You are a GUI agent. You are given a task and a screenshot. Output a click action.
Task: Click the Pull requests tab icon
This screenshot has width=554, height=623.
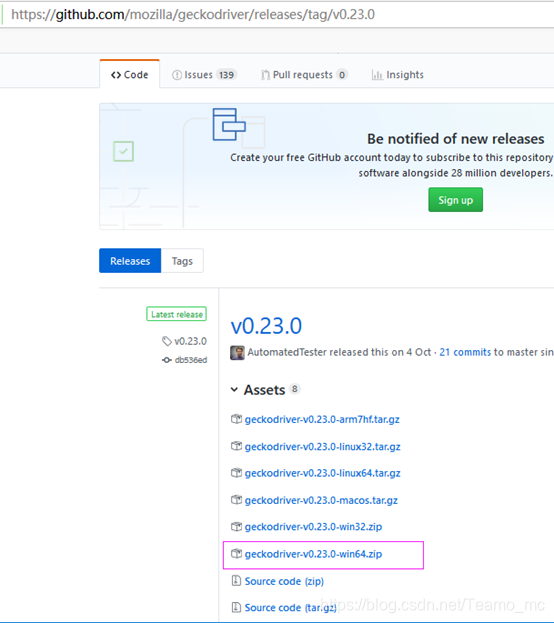click(x=265, y=75)
